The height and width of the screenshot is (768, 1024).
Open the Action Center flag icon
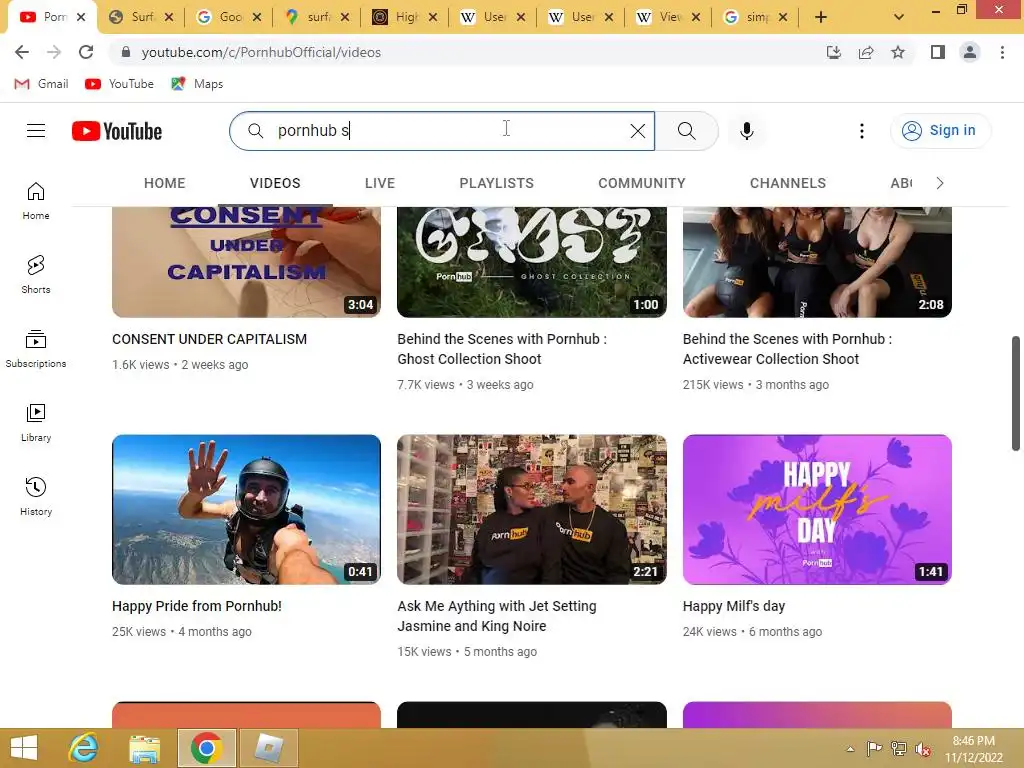coord(874,748)
